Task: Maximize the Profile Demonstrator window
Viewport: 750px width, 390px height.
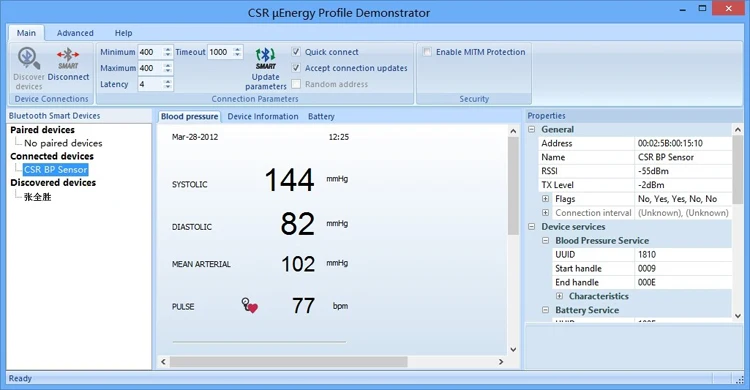Action: (x=702, y=9)
